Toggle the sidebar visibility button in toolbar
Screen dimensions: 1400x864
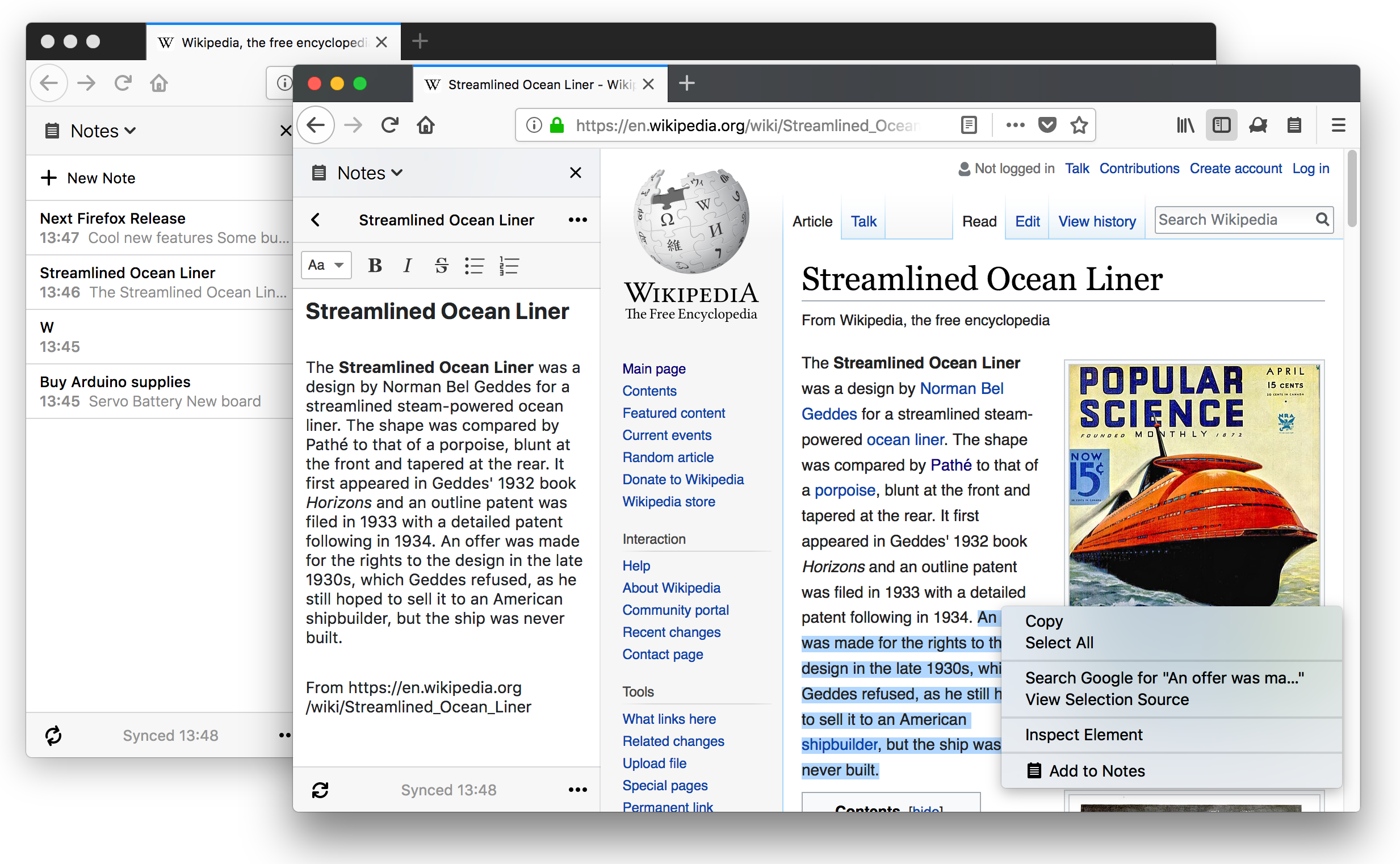coord(1222,124)
